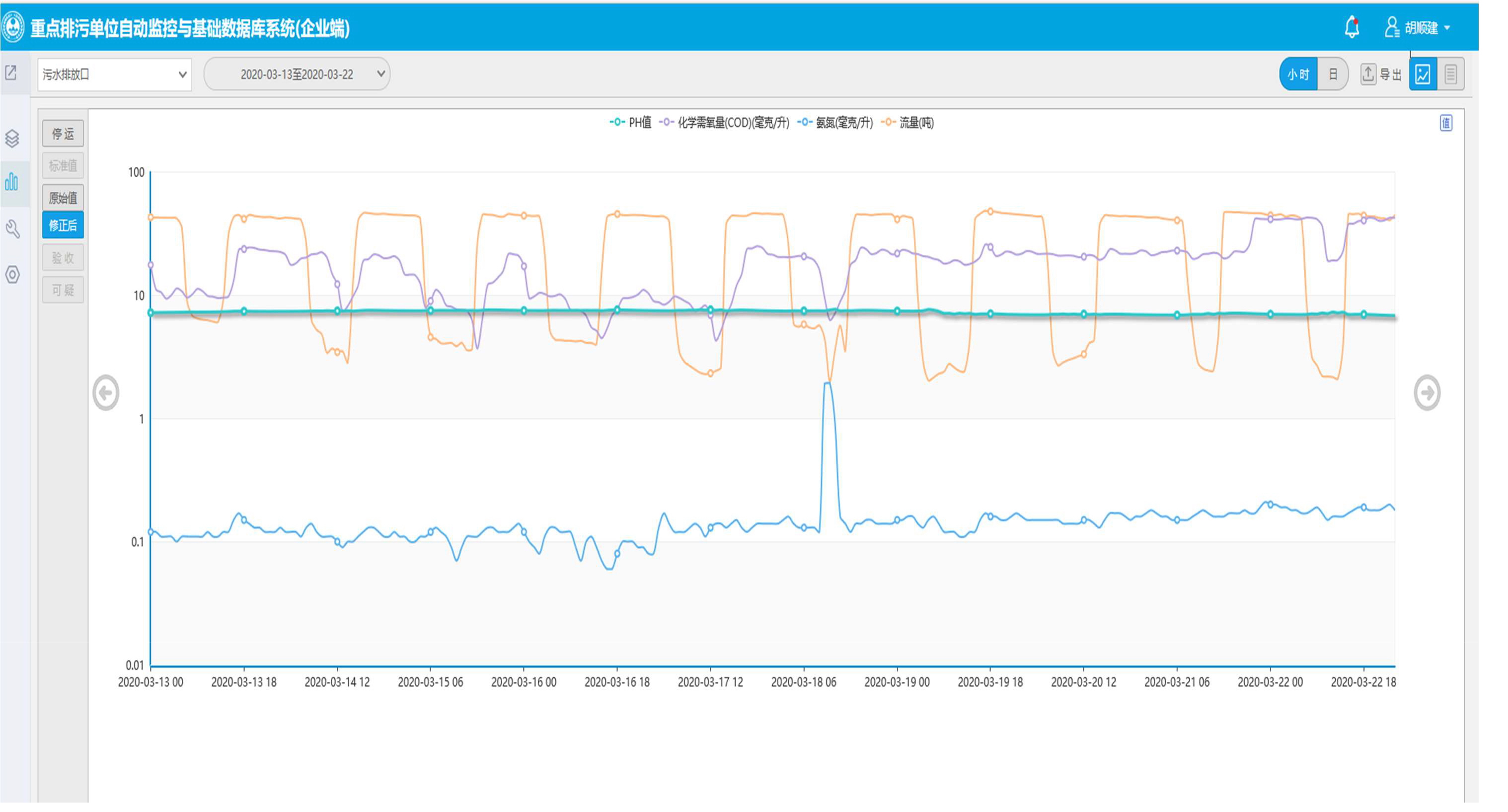Screen dimensions: 1508x812
Task: Open the layers icon in left sidebar
Action: (12, 138)
